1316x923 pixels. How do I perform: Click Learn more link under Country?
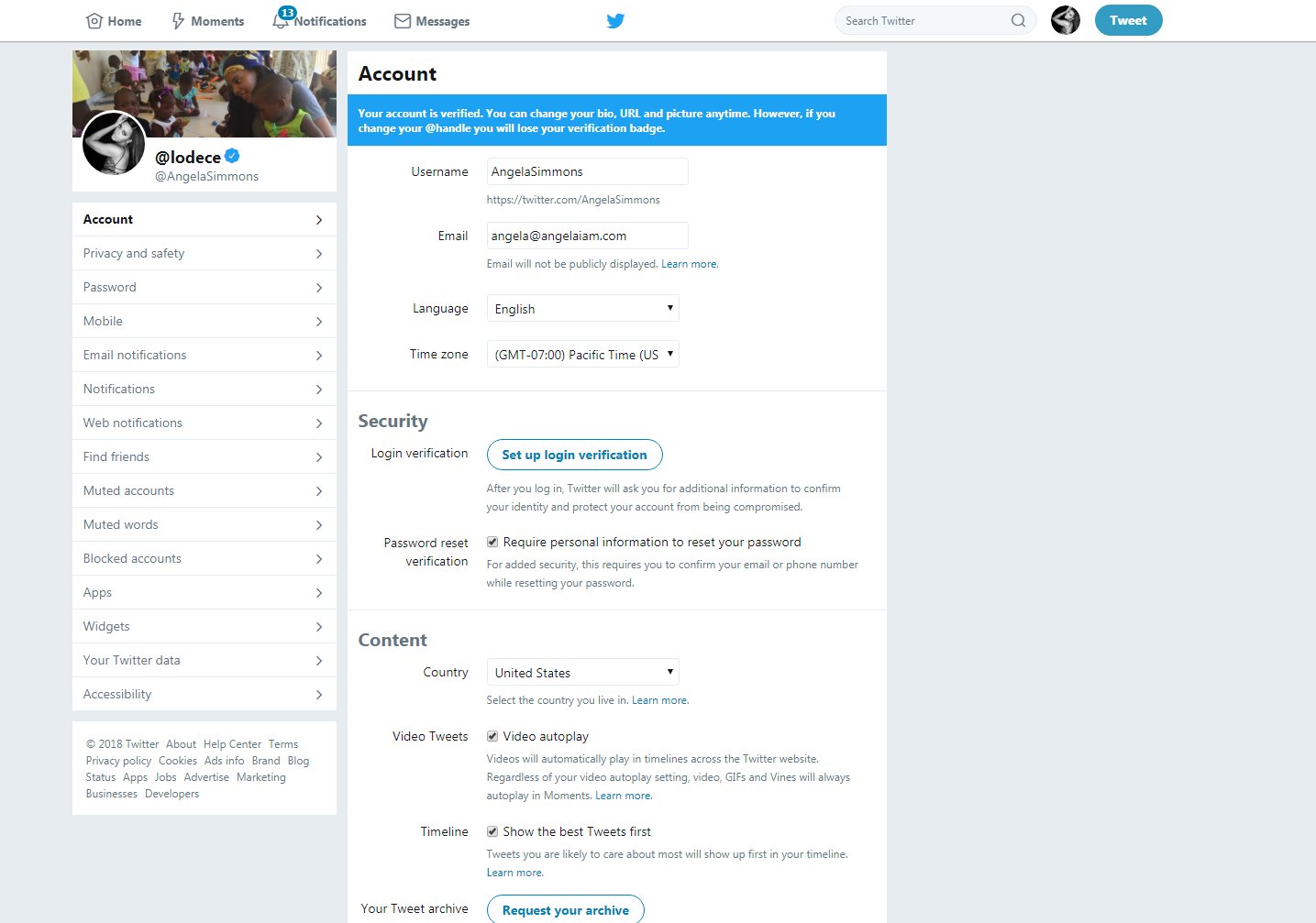pyautogui.click(x=660, y=700)
